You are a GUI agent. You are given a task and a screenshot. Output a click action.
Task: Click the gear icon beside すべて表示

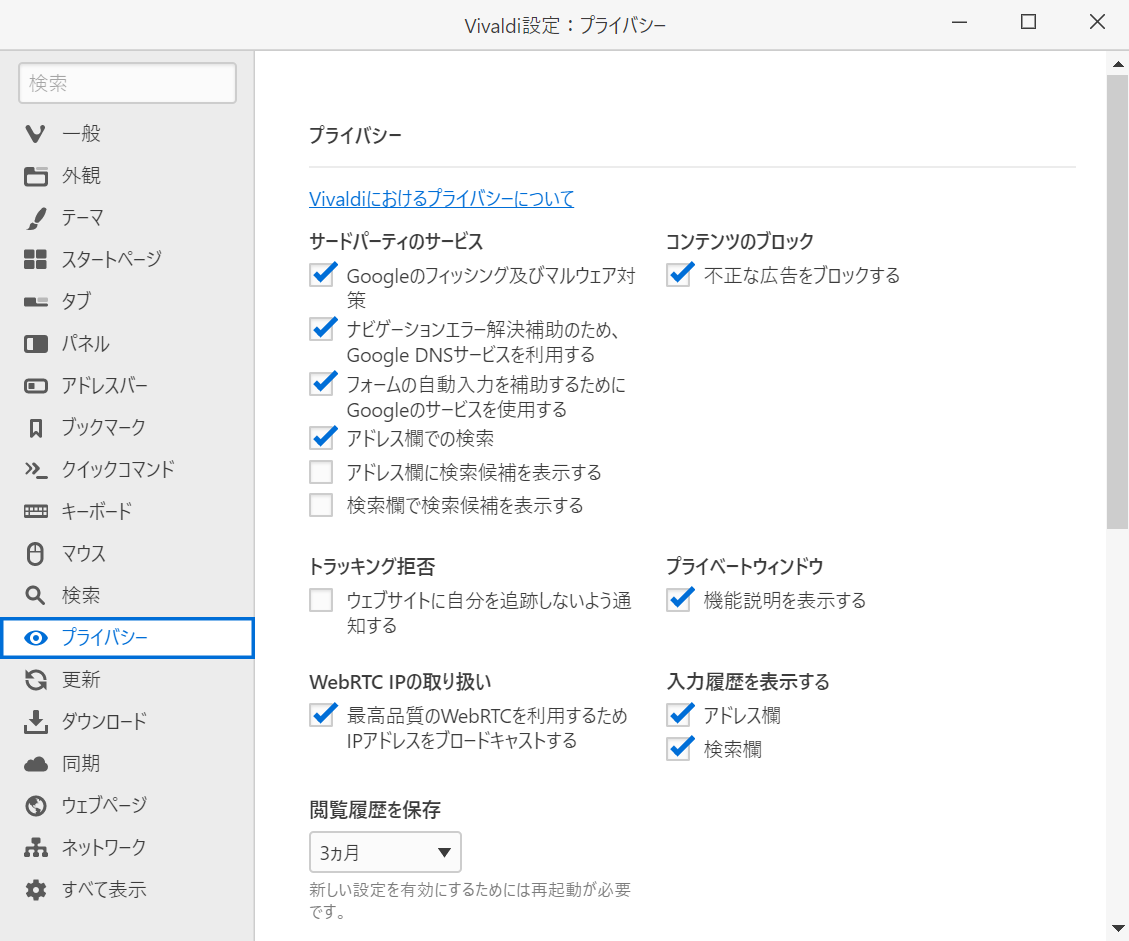click(x=35, y=890)
